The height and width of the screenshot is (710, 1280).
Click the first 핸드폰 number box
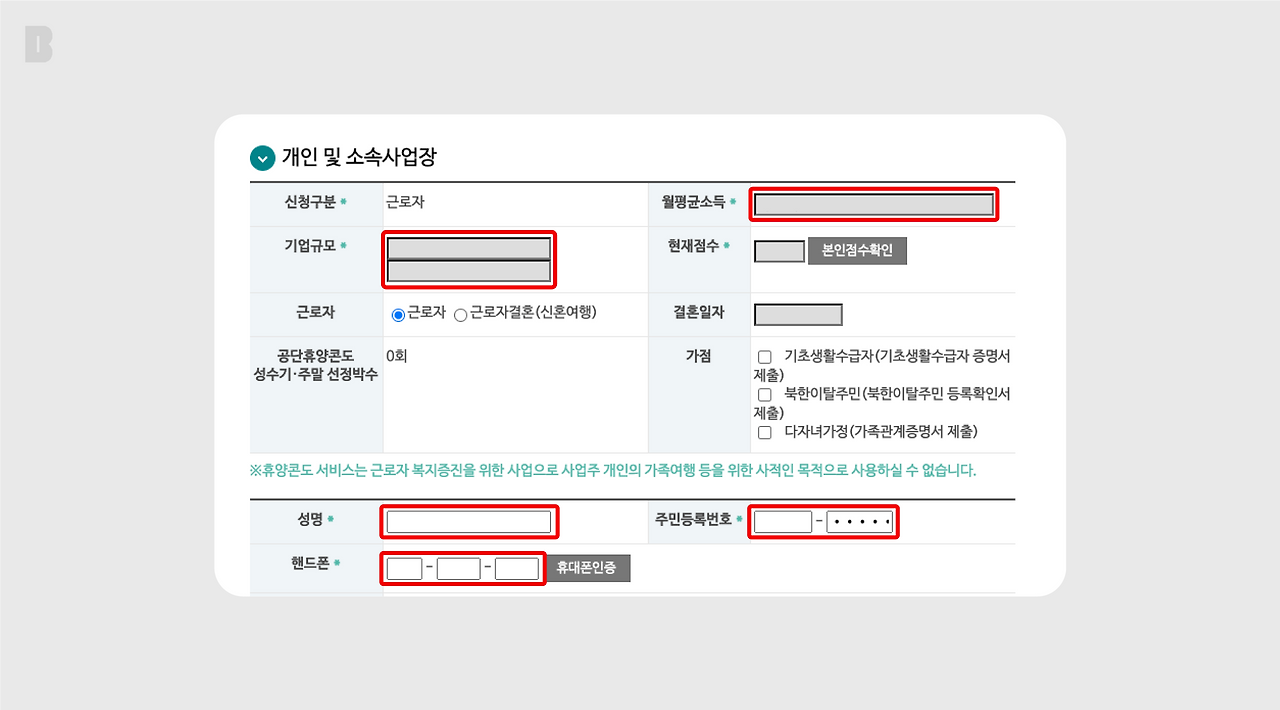[x=404, y=567]
